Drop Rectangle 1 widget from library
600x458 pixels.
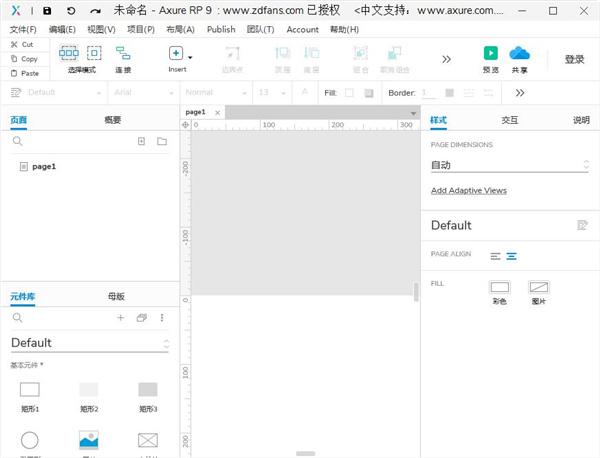pos(29,390)
